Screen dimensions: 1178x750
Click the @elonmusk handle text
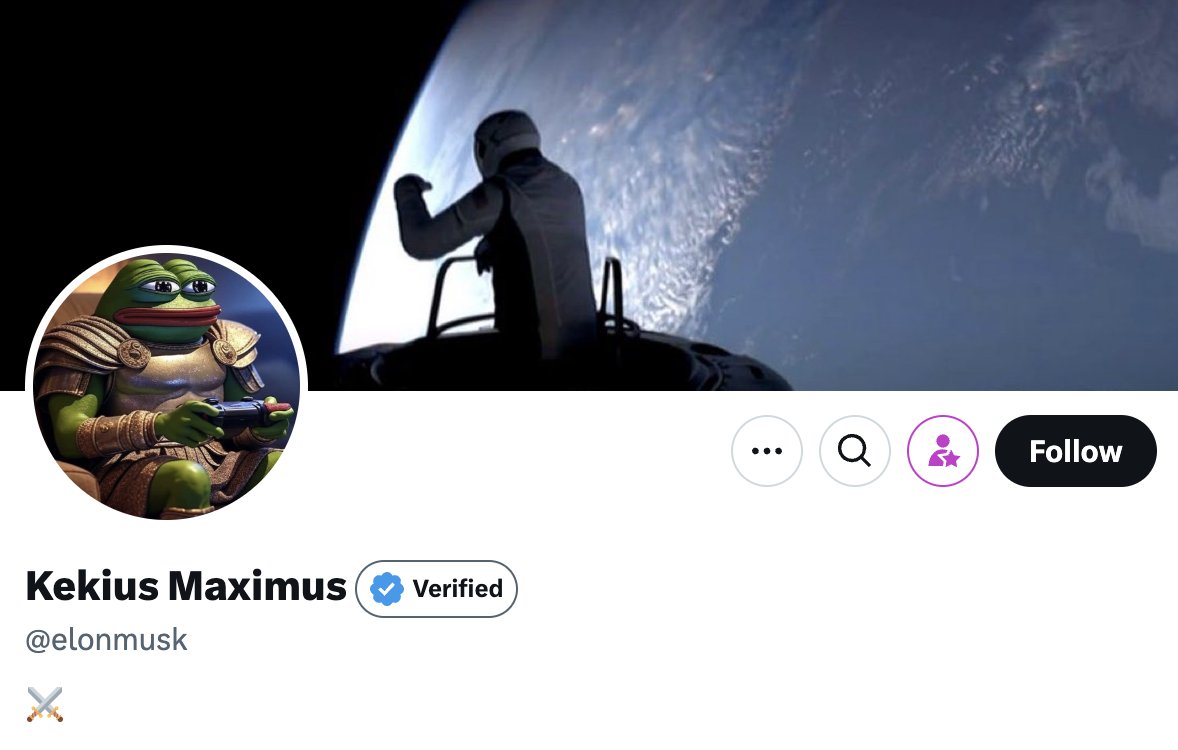click(107, 640)
